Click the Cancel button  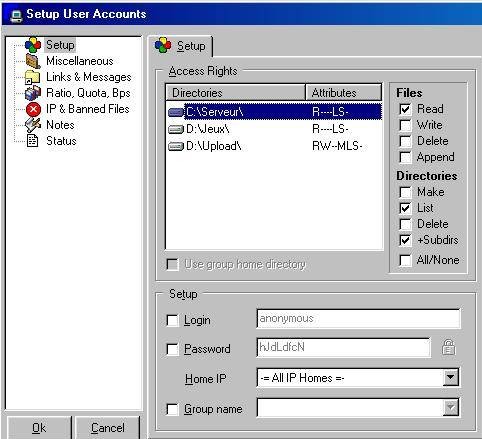pos(108,428)
